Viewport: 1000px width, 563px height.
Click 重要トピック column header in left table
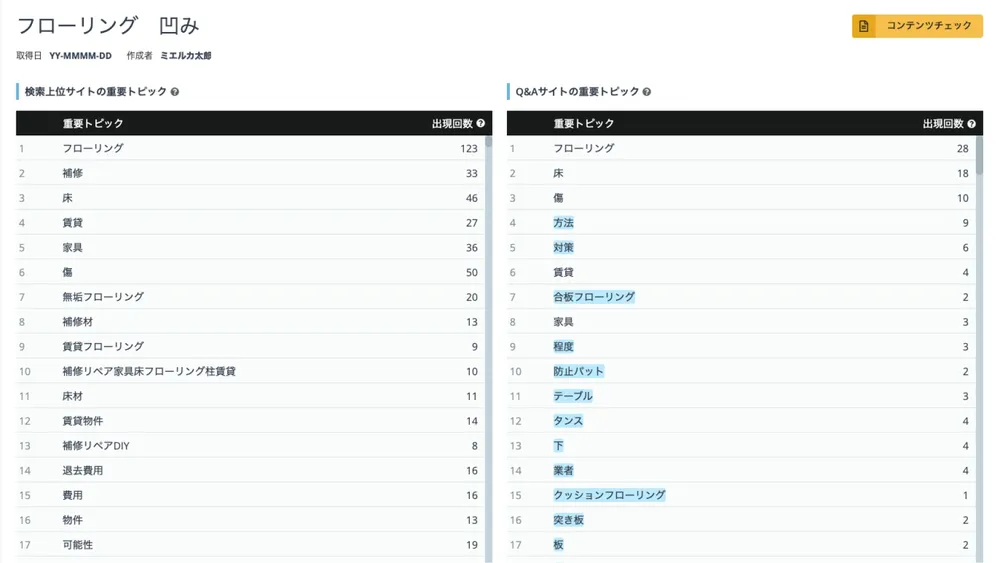click(x=93, y=124)
